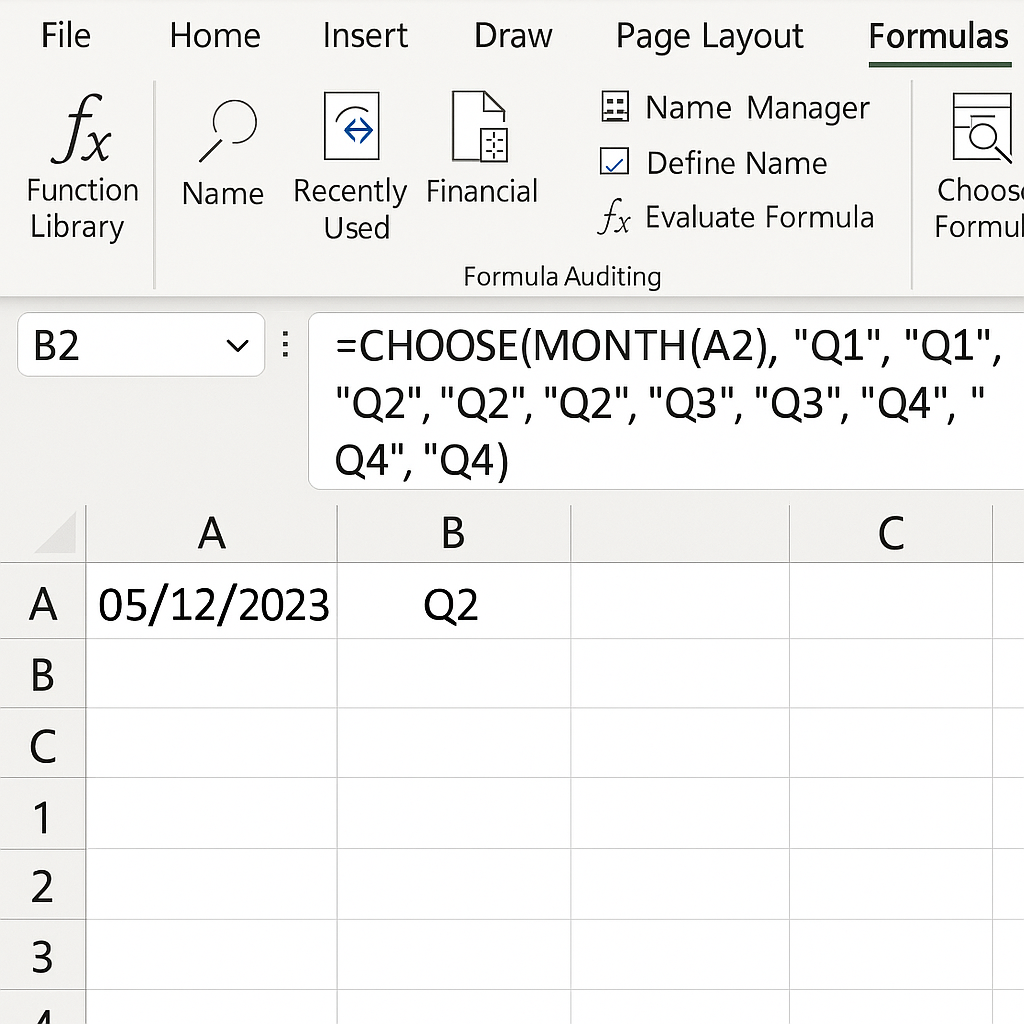This screenshot has width=1024, height=1024.
Task: Toggle the Define Name checkbox
Action: click(614, 162)
